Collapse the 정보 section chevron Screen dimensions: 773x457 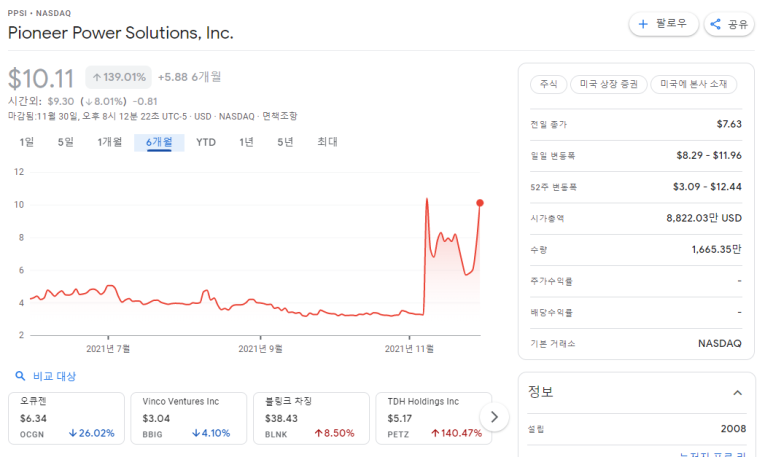(x=738, y=393)
